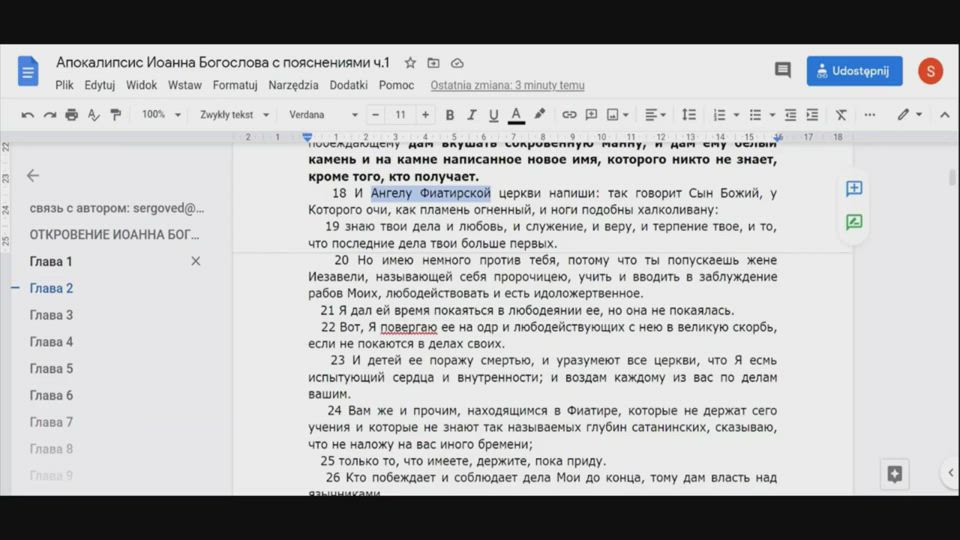
Task: Print the document using printer icon
Action: click(71, 115)
